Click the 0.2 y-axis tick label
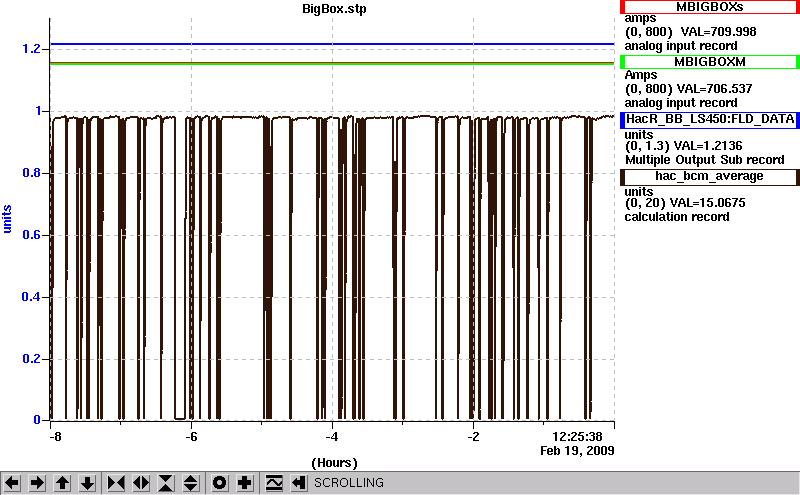 pos(31,359)
